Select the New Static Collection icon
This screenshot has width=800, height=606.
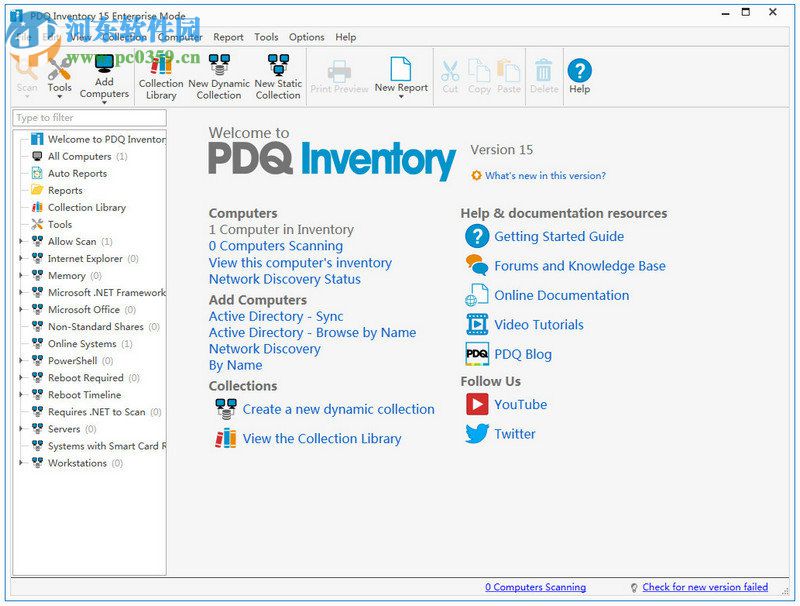tap(277, 72)
